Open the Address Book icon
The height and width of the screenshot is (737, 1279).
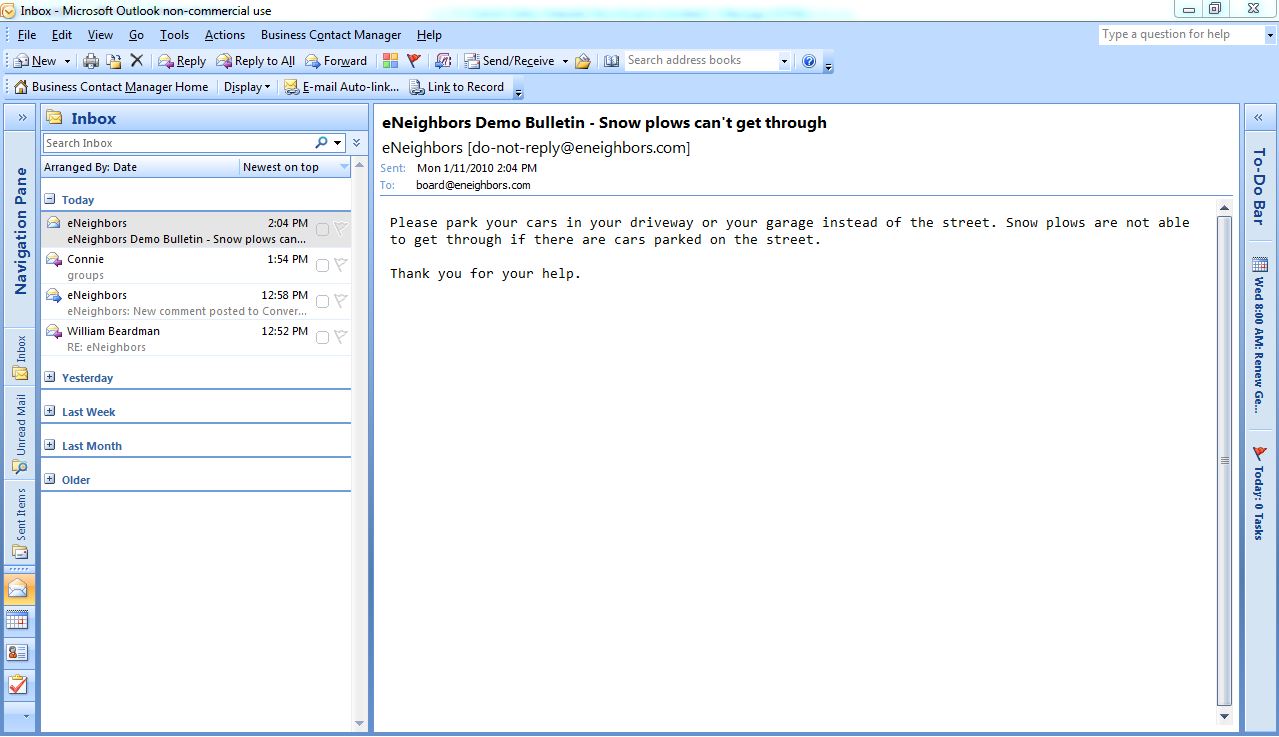coord(612,61)
